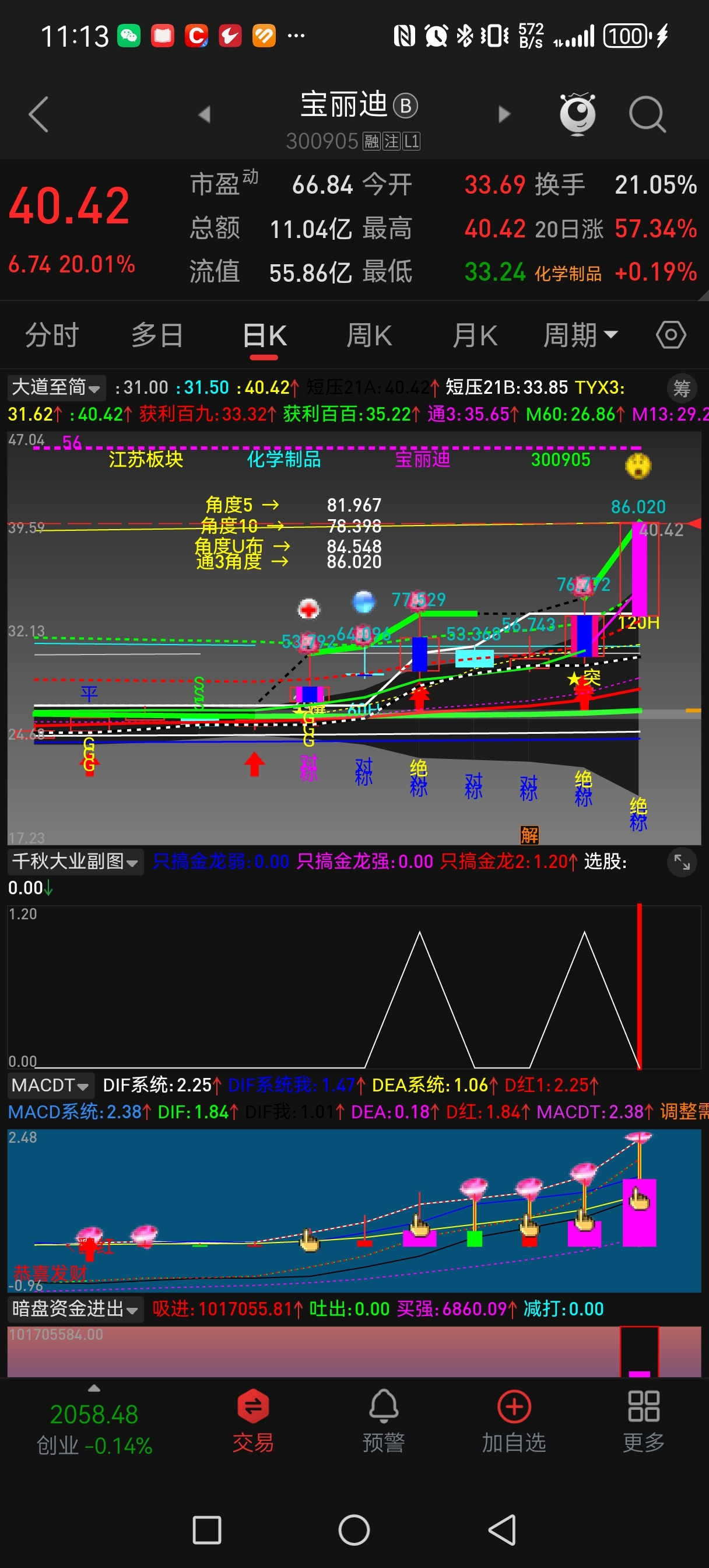This screenshot has height=1568, width=709.
Task: Tap the last magenta MACD bar
Action: (639, 1213)
